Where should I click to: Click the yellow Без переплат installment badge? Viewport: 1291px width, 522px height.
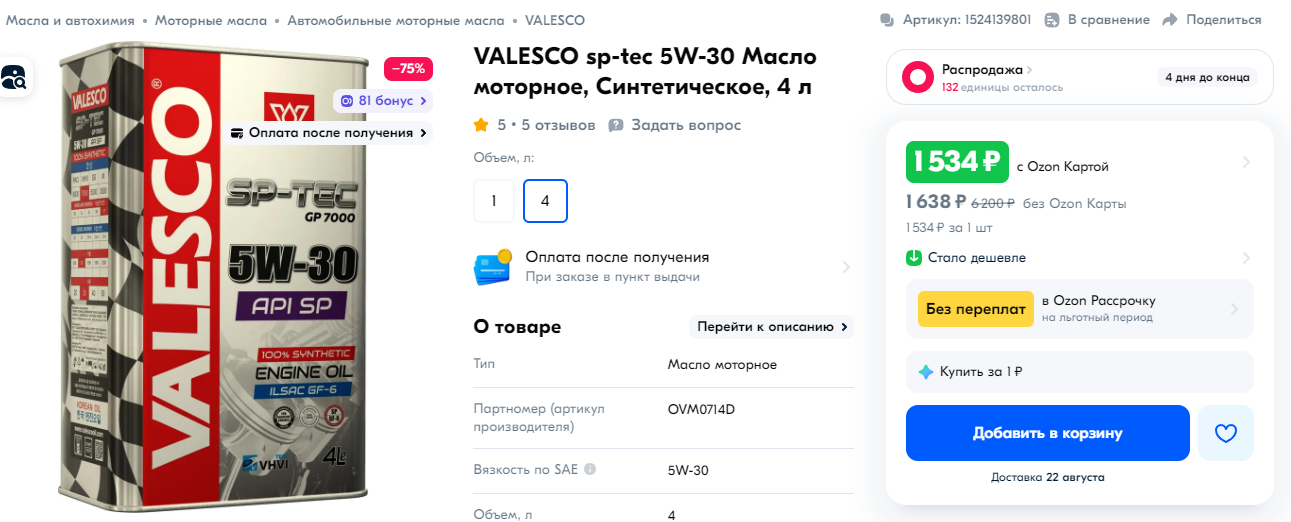pos(975,309)
